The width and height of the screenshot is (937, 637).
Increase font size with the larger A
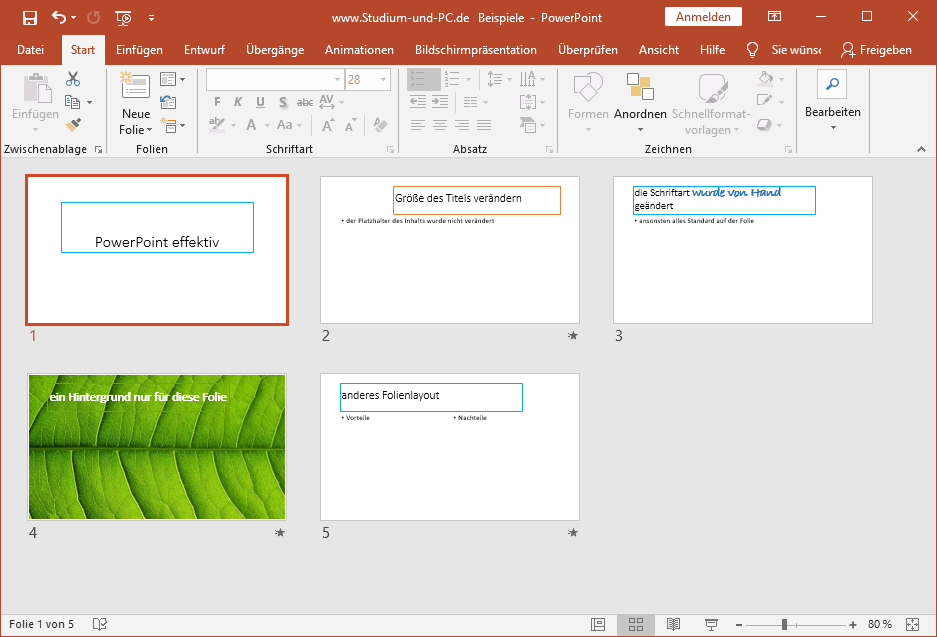point(327,125)
